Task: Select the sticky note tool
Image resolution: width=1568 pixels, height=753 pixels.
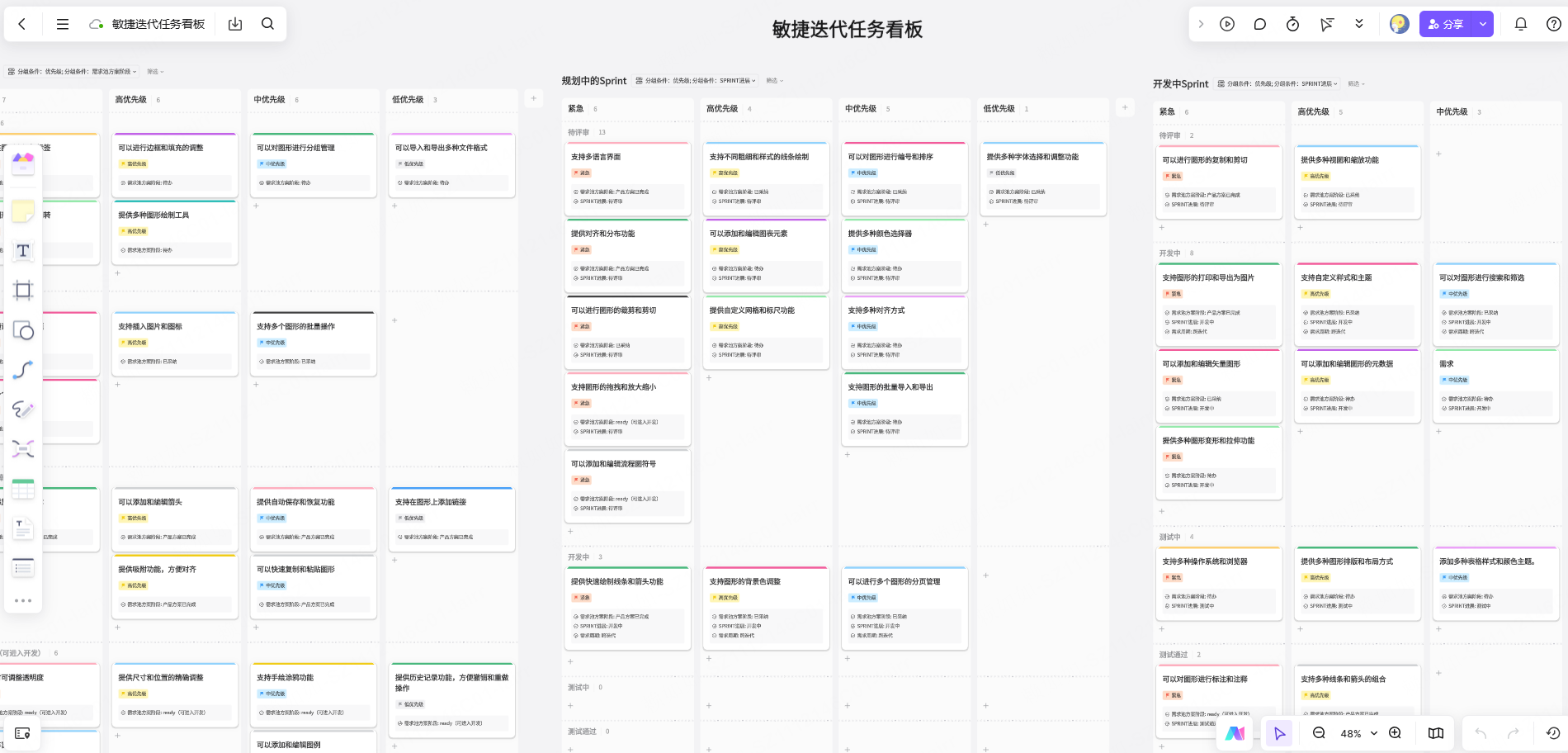Action: point(23,211)
